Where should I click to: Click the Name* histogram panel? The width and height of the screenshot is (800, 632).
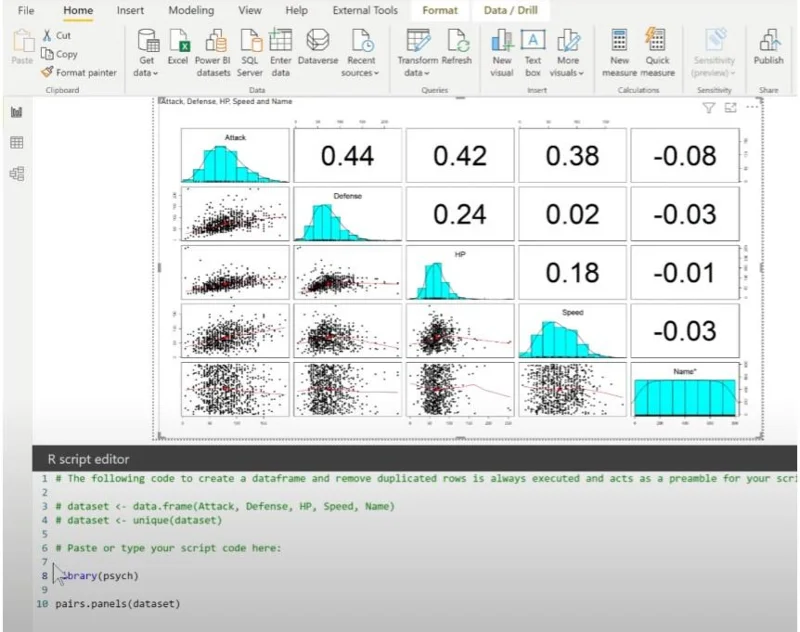click(685, 389)
